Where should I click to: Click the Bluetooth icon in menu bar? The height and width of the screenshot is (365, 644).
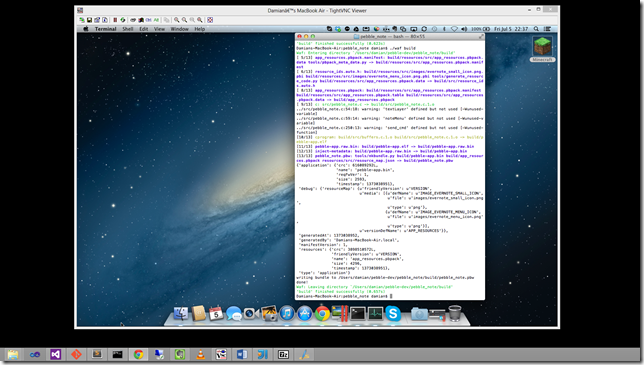pyautogui.click(x=444, y=29)
